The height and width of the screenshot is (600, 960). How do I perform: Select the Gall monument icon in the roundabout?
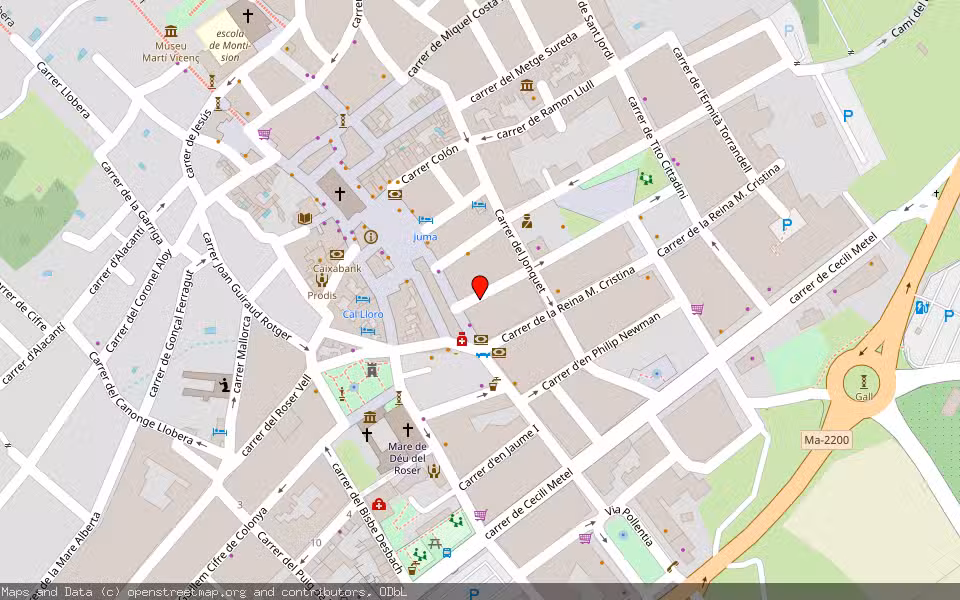click(x=863, y=382)
